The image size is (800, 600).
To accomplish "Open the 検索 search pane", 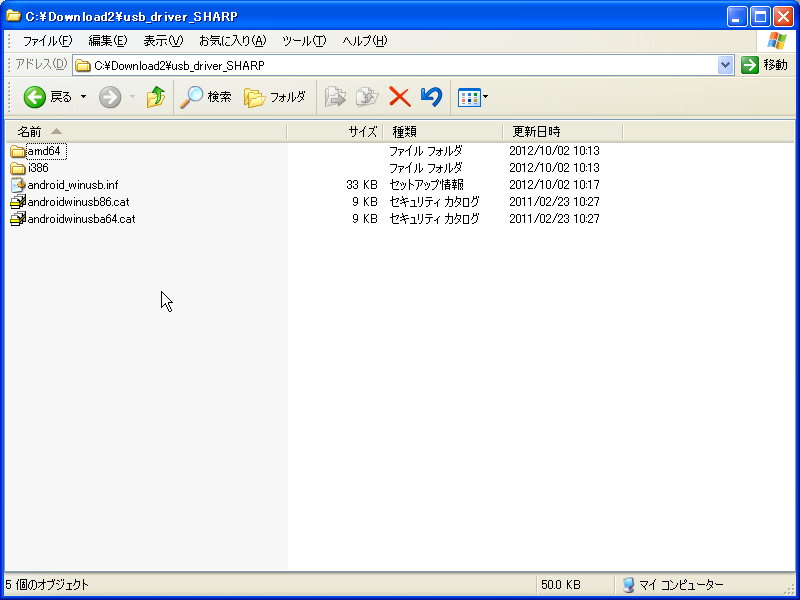I will [x=206, y=97].
